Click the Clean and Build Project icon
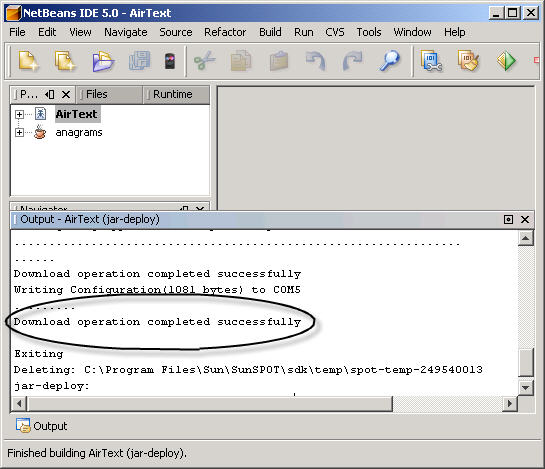545x469 pixels. coord(469,61)
